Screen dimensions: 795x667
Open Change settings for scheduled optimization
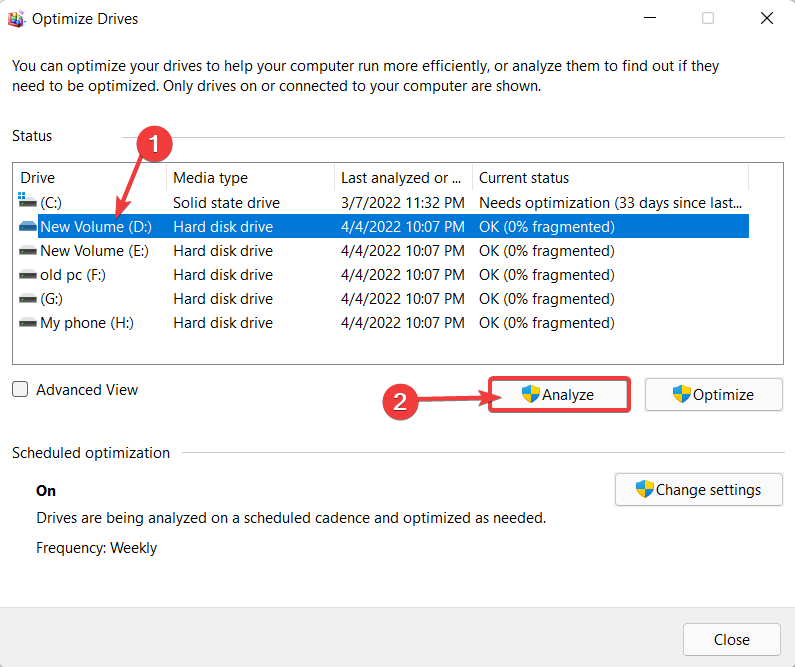[x=698, y=490]
